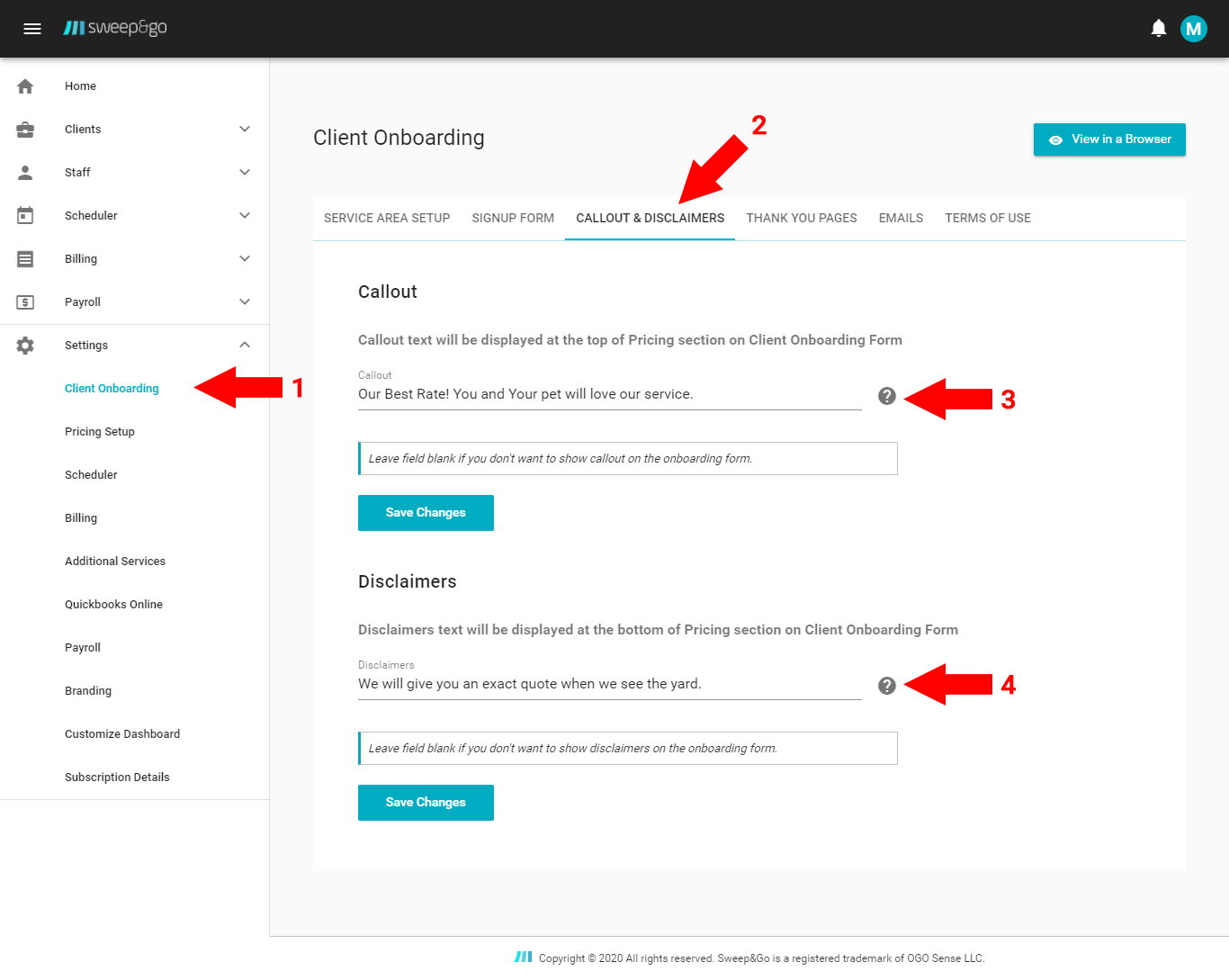Click the Home house icon

[25, 86]
